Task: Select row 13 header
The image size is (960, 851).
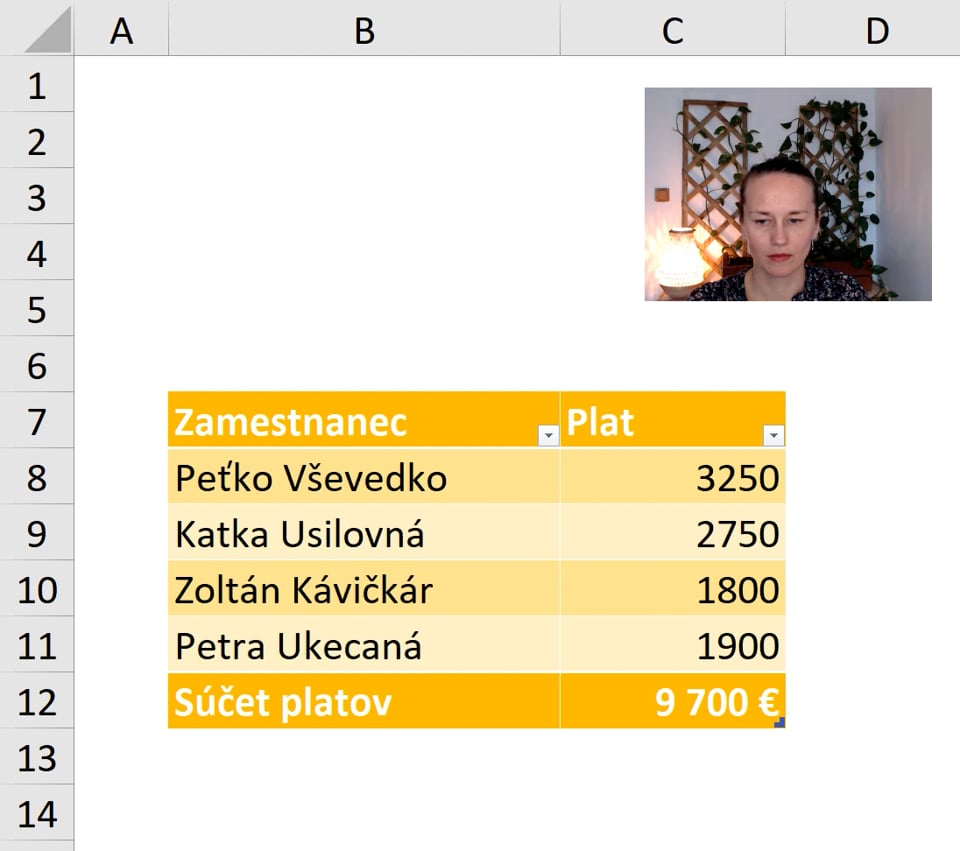Action: pos(37,756)
